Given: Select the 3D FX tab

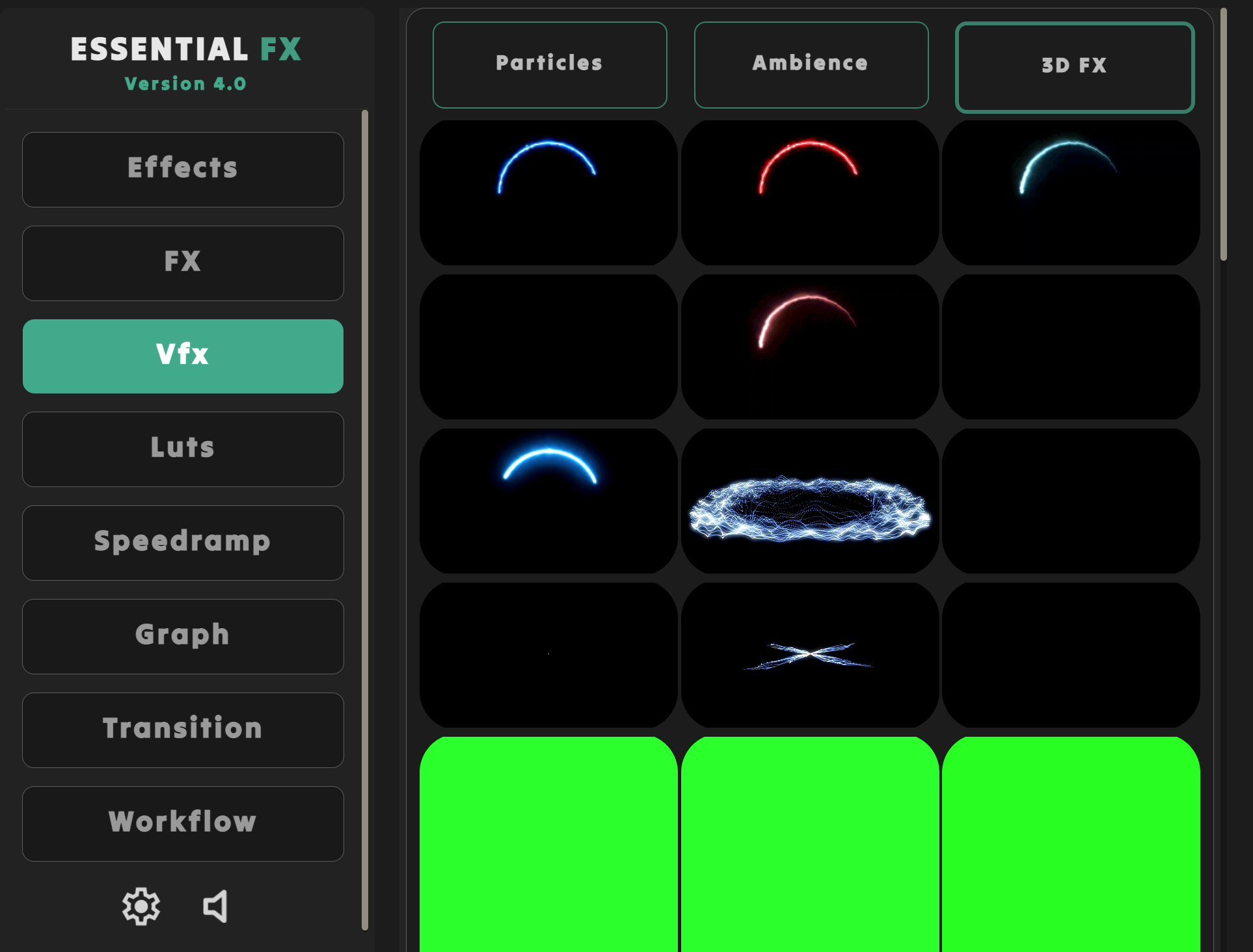Looking at the screenshot, I should coord(1074,67).
